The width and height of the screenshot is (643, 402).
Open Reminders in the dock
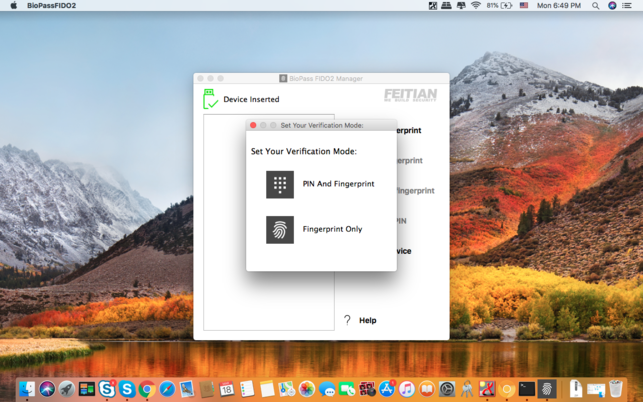tap(247, 389)
